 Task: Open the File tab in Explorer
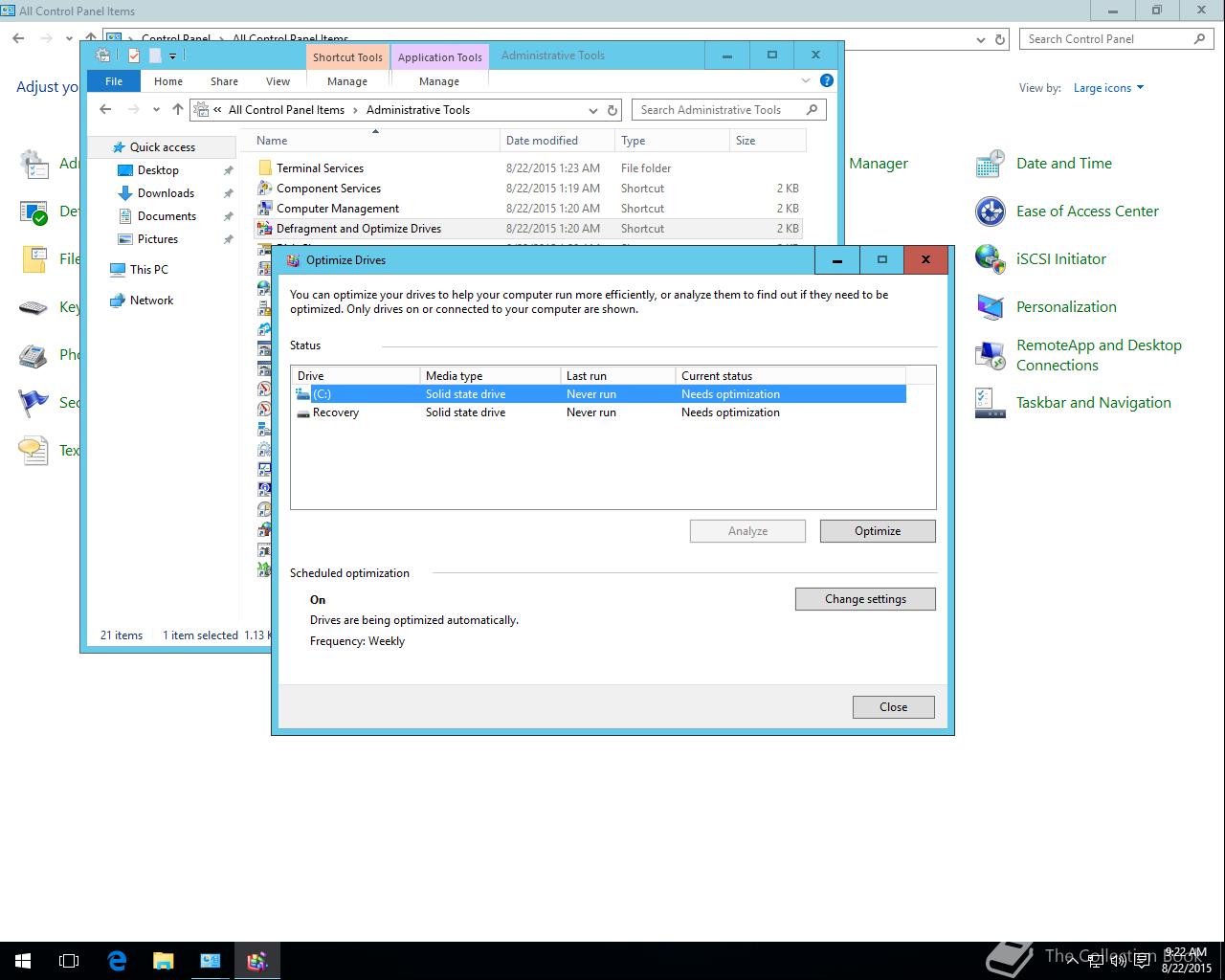tap(114, 81)
